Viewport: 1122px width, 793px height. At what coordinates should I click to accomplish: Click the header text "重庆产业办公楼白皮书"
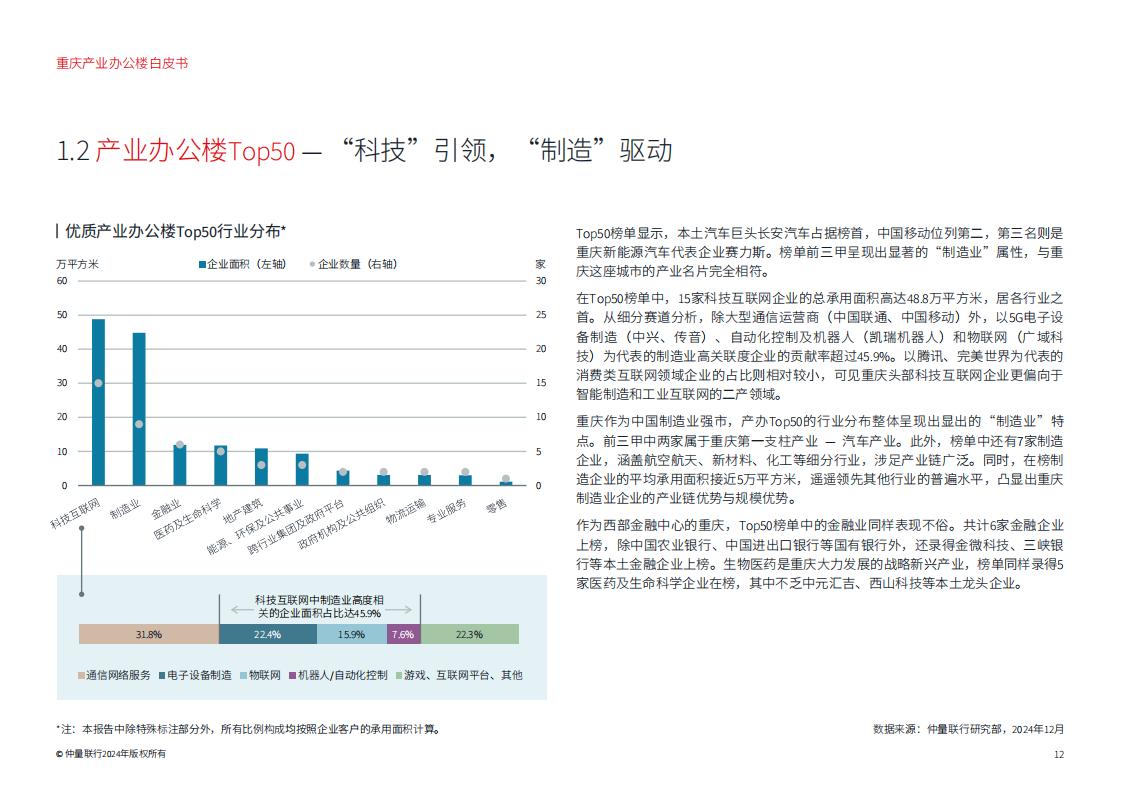point(122,64)
